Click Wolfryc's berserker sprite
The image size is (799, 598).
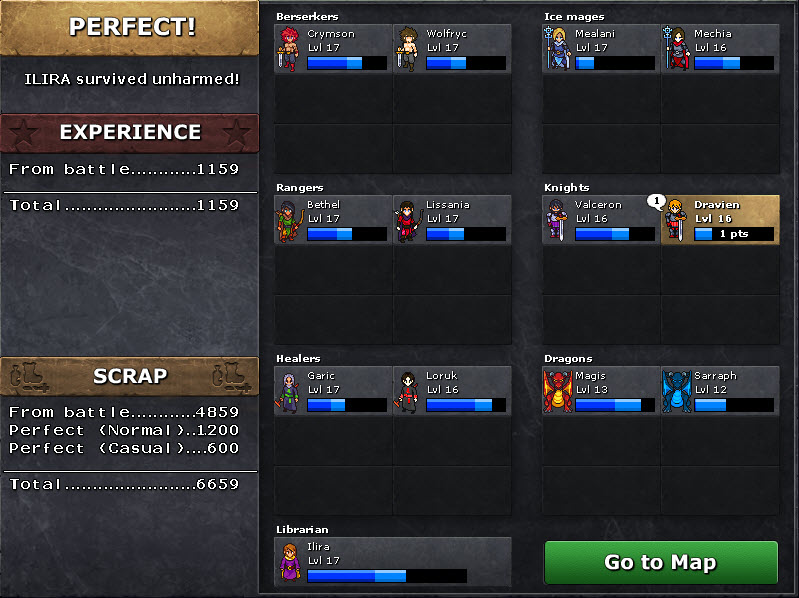click(407, 49)
